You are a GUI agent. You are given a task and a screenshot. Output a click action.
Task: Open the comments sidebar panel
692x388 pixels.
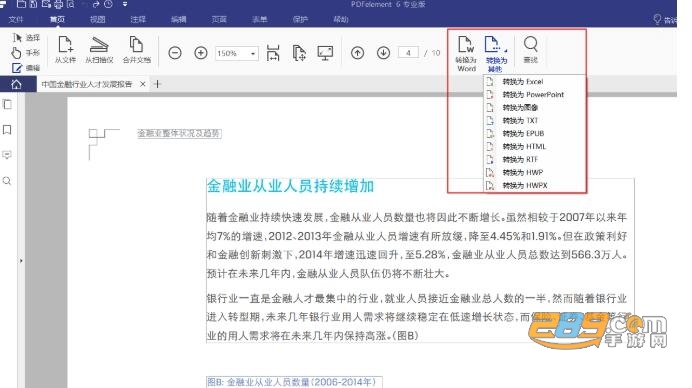point(7,155)
